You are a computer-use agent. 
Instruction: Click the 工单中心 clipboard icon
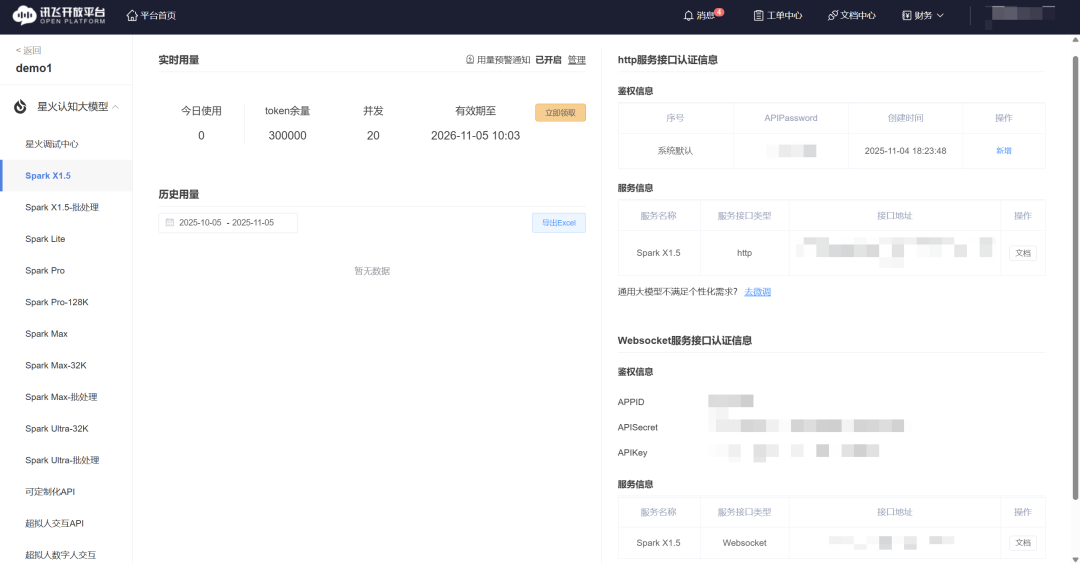tap(758, 15)
